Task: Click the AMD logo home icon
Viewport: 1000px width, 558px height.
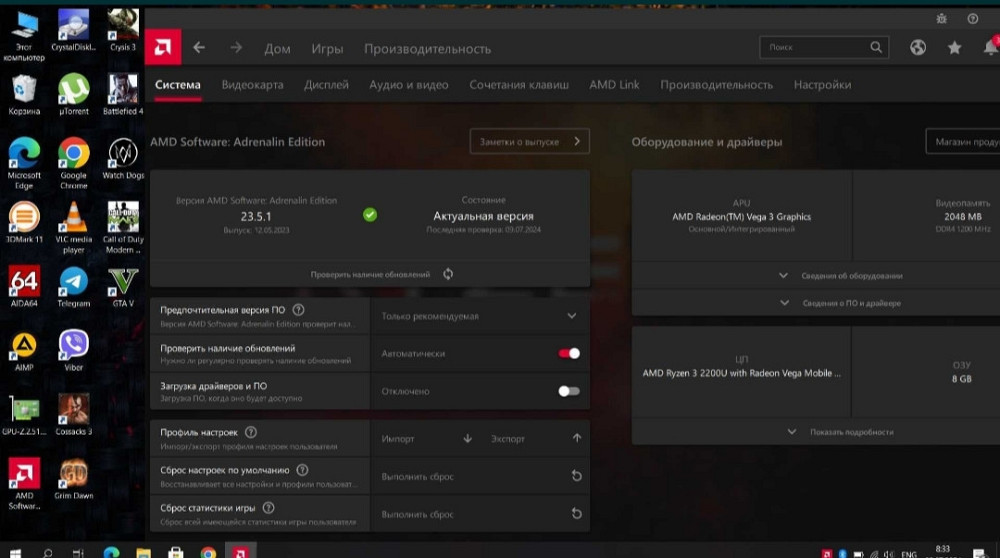Action: (x=162, y=47)
